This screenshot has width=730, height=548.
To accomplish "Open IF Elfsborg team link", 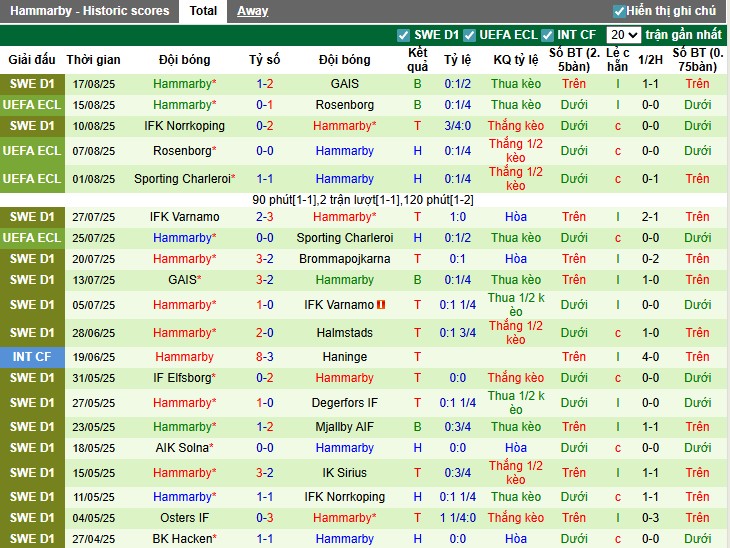I will click(x=182, y=378).
